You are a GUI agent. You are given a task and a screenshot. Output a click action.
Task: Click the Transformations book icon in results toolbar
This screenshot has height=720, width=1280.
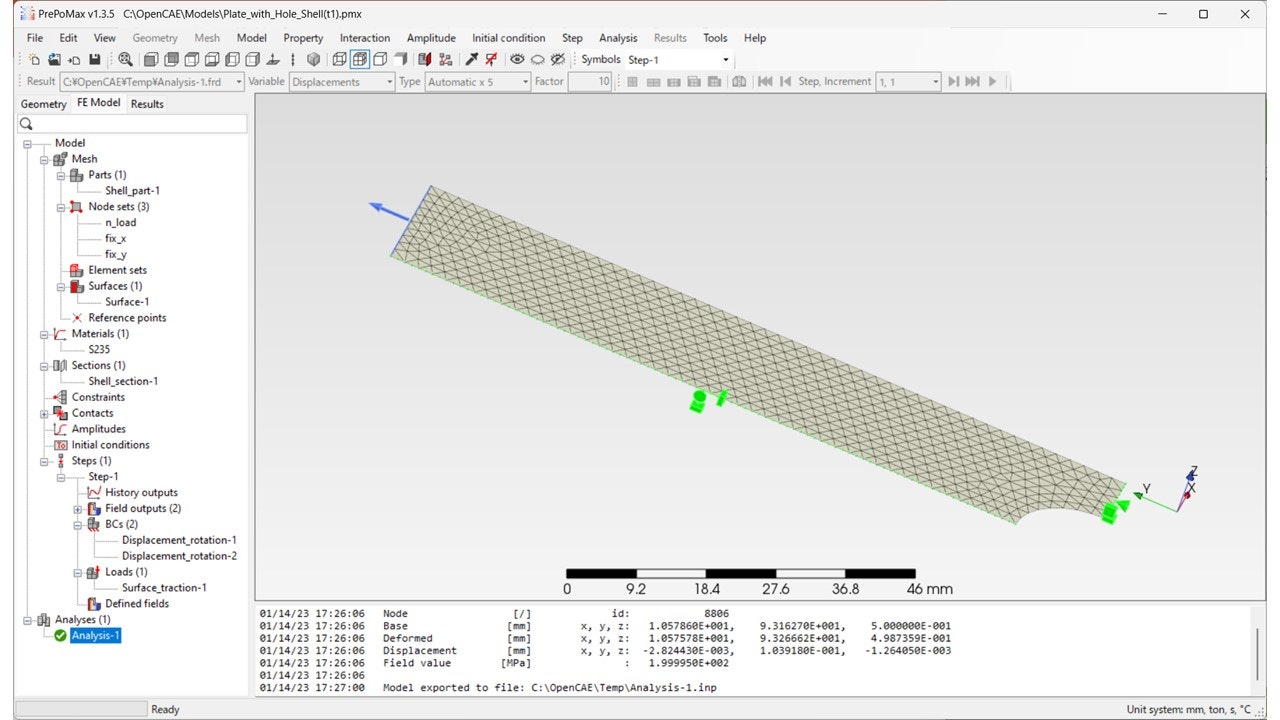[x=739, y=82]
